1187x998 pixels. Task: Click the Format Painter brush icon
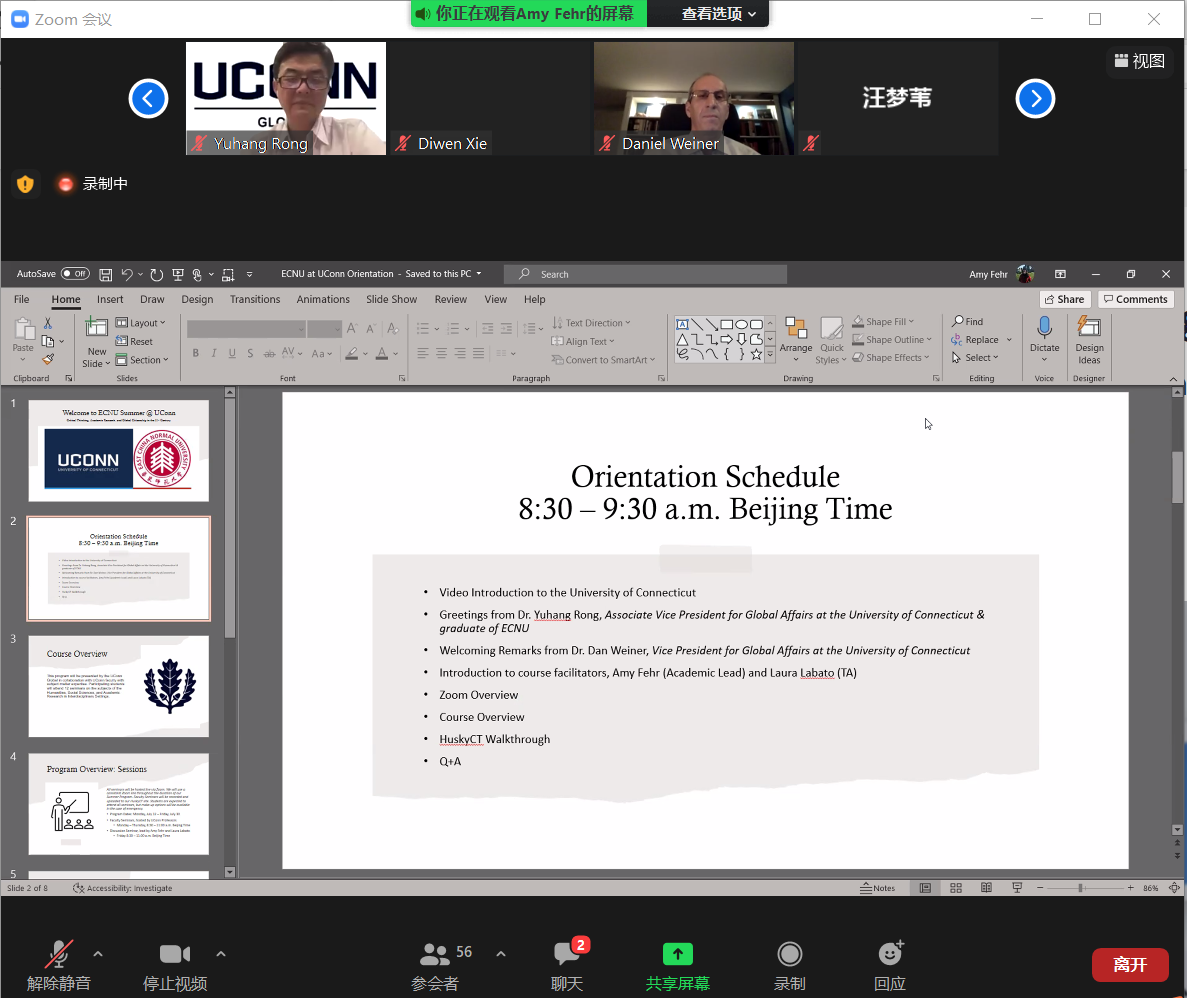(x=48, y=359)
